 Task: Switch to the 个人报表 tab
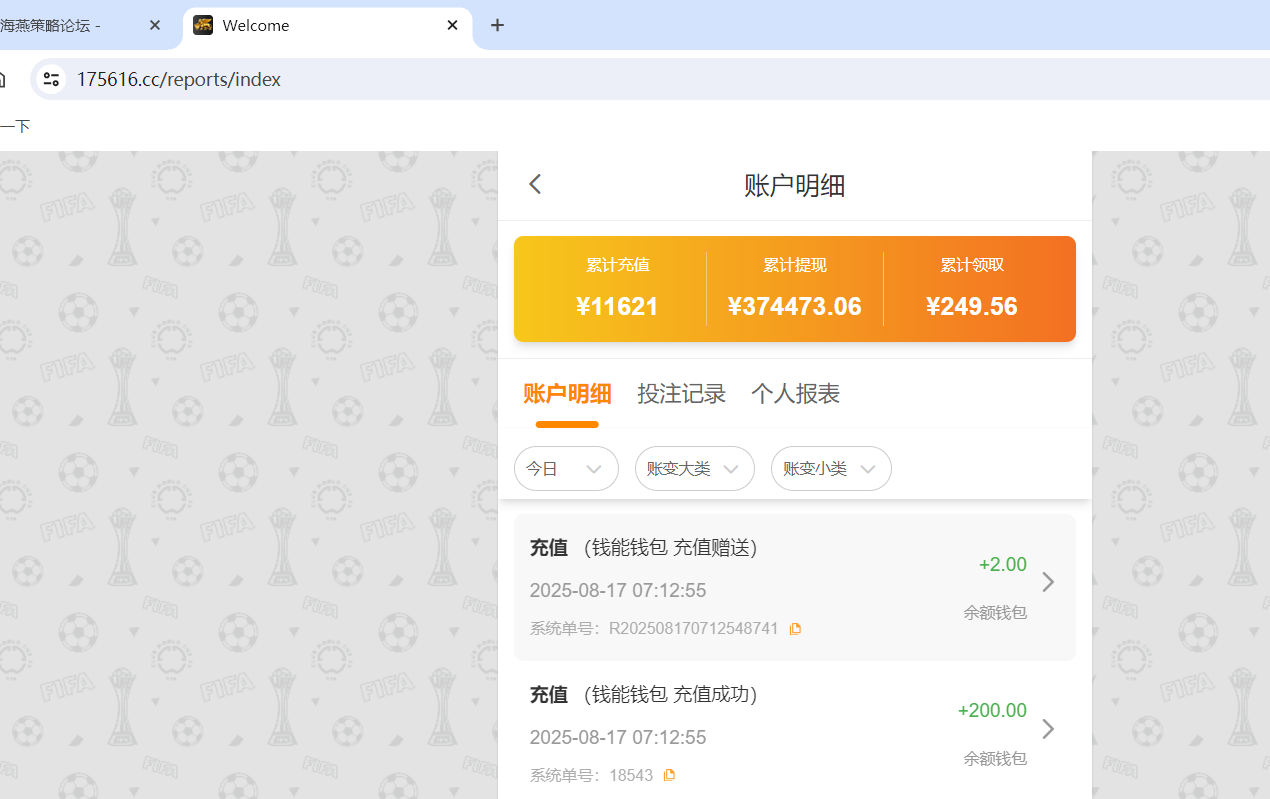(795, 393)
